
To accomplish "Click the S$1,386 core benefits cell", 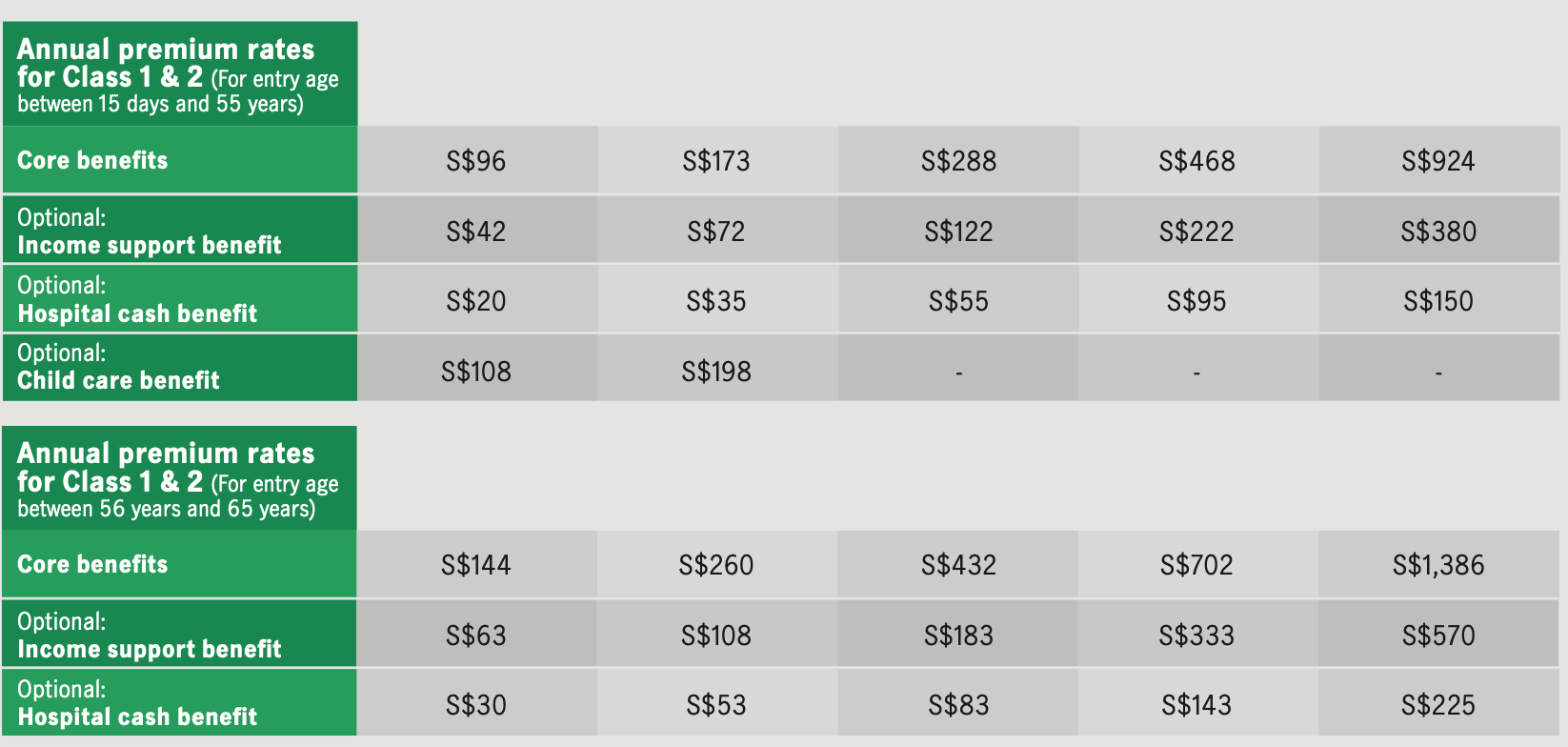I will pyautogui.click(x=1437, y=565).
